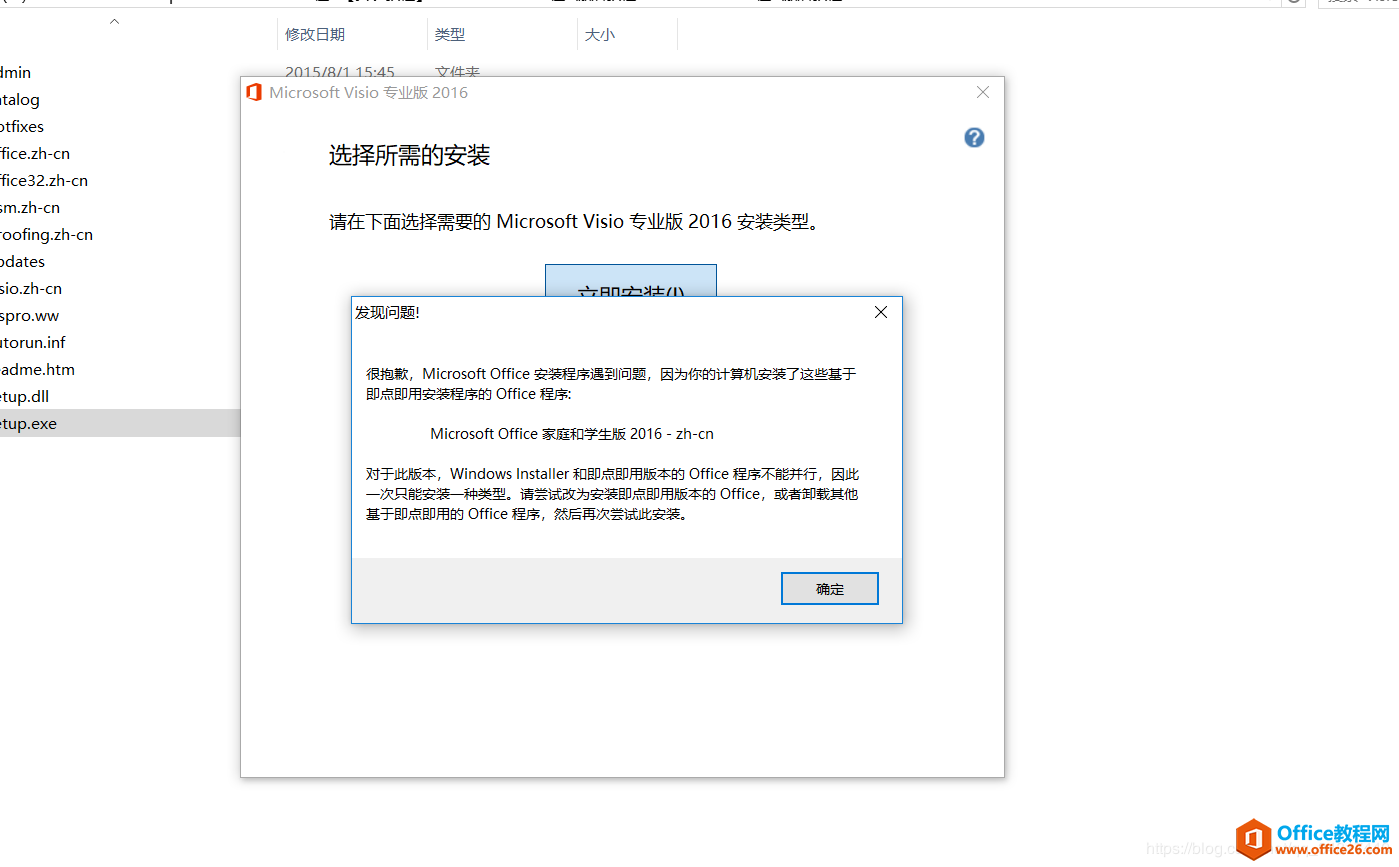Click the 立即安装 install now button
The height and width of the screenshot is (867, 1399).
coord(631,281)
